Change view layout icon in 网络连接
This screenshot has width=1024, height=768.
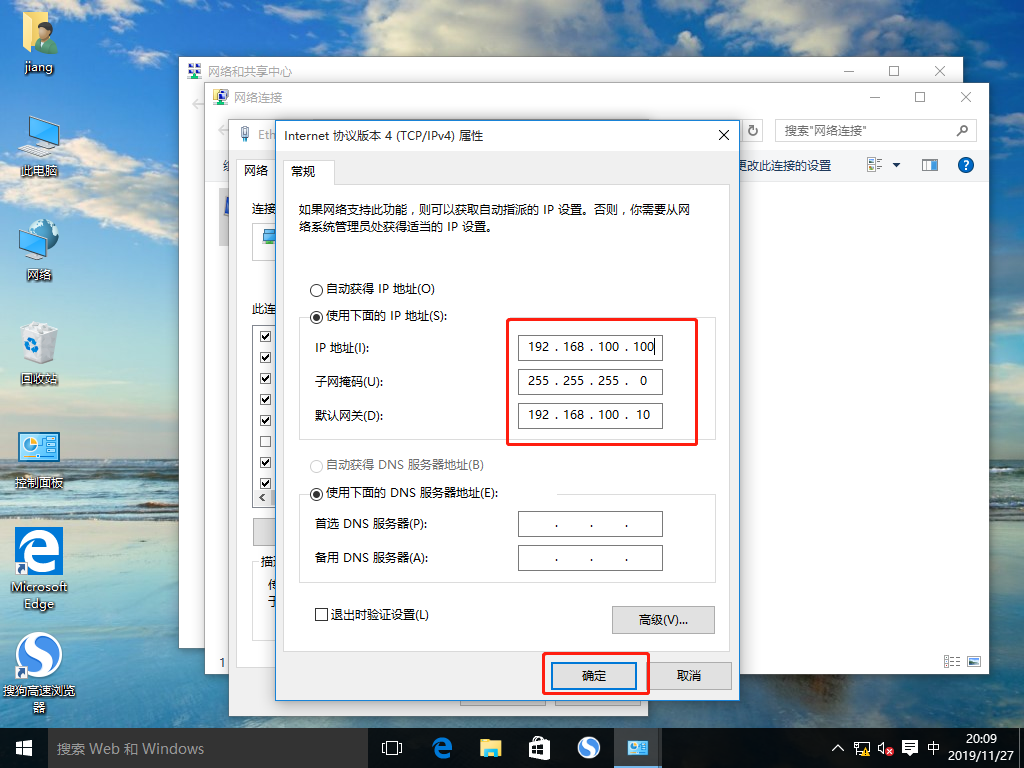(874, 165)
